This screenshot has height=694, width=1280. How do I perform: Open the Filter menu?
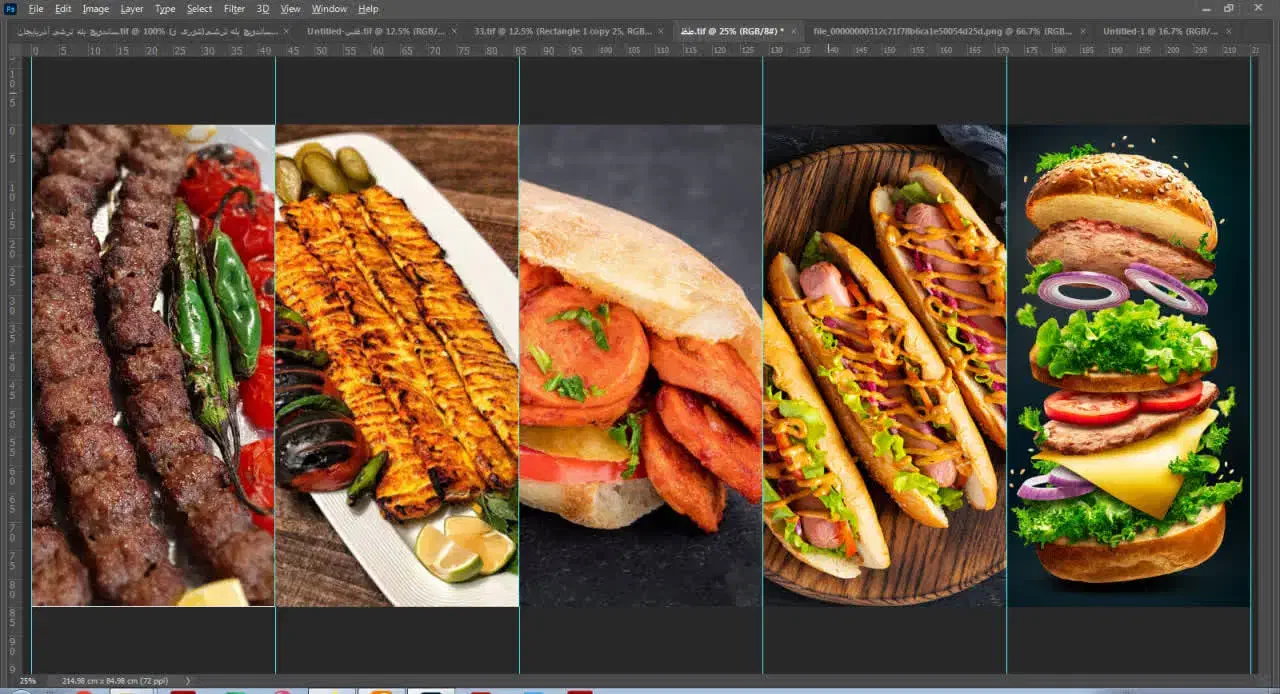tap(234, 9)
